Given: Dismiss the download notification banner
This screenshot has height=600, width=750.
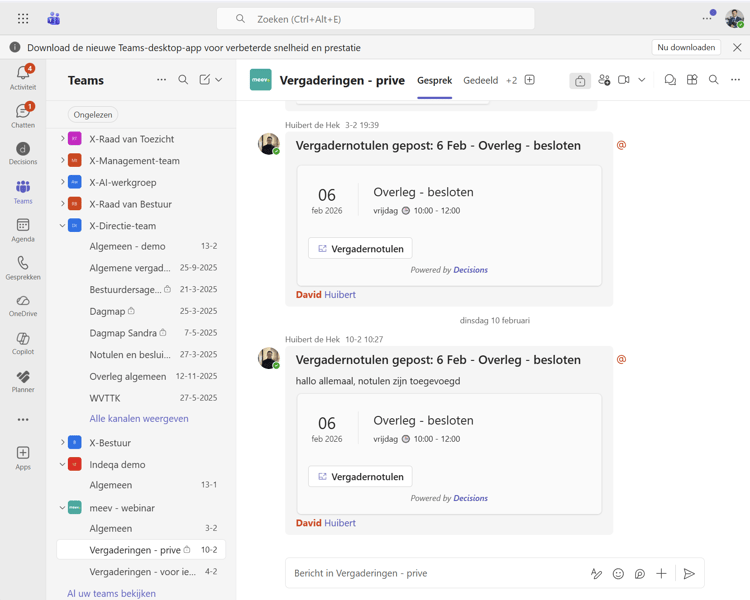Looking at the screenshot, I should pos(737,47).
